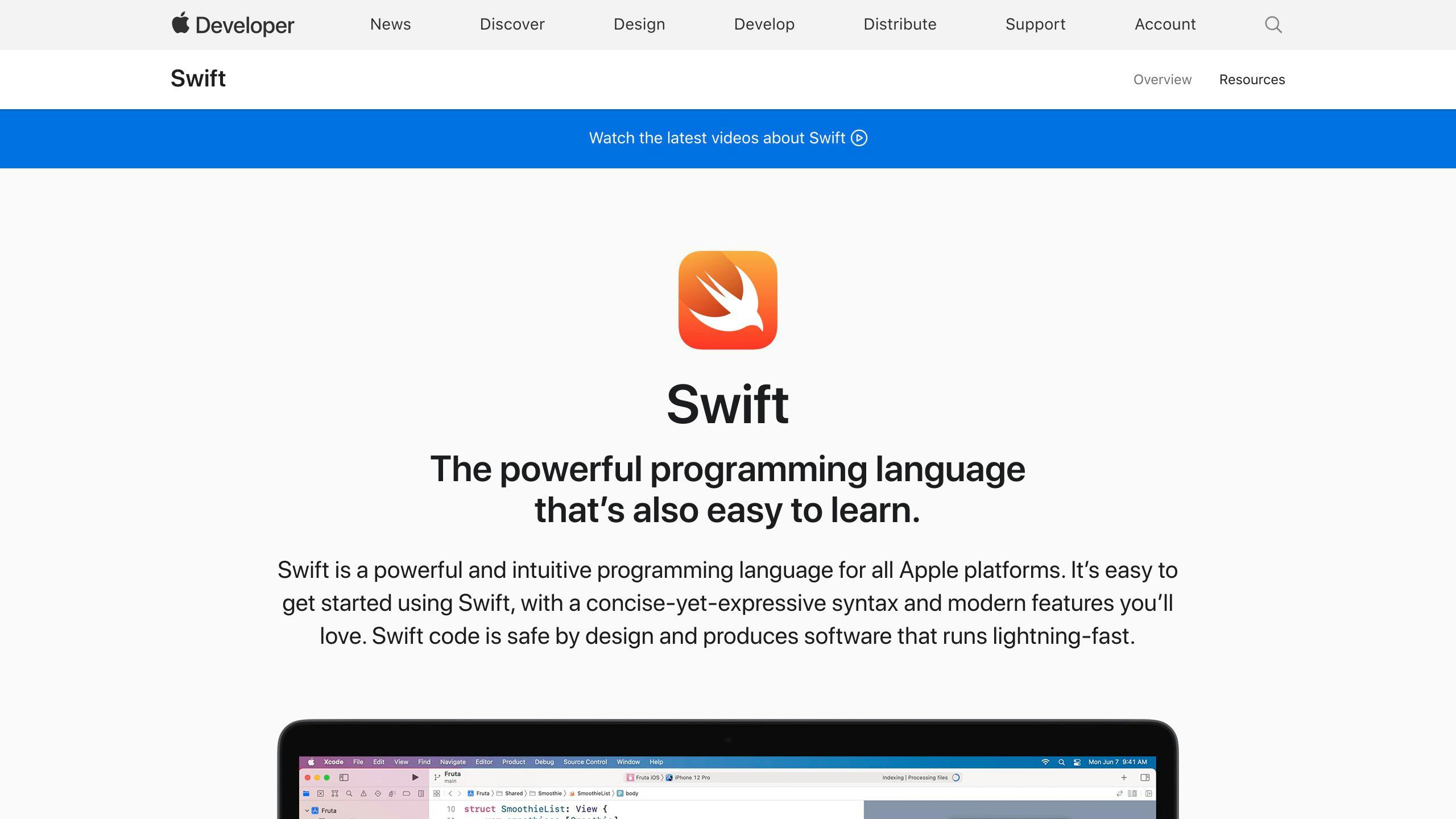Open the Develop section of the site
Screen dimensions: 1456x819
(764, 24)
